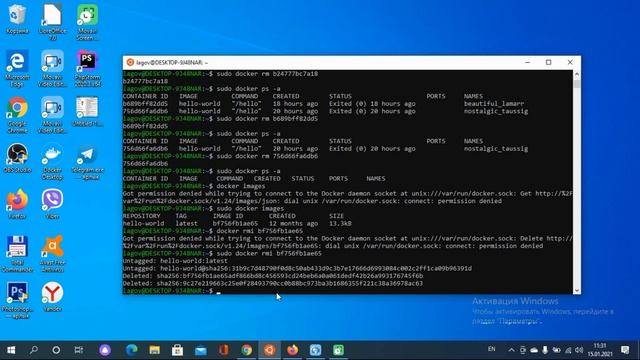Open the PhpStorm desktop shortcut
This screenshot has width=640, height=360.
tap(87, 68)
